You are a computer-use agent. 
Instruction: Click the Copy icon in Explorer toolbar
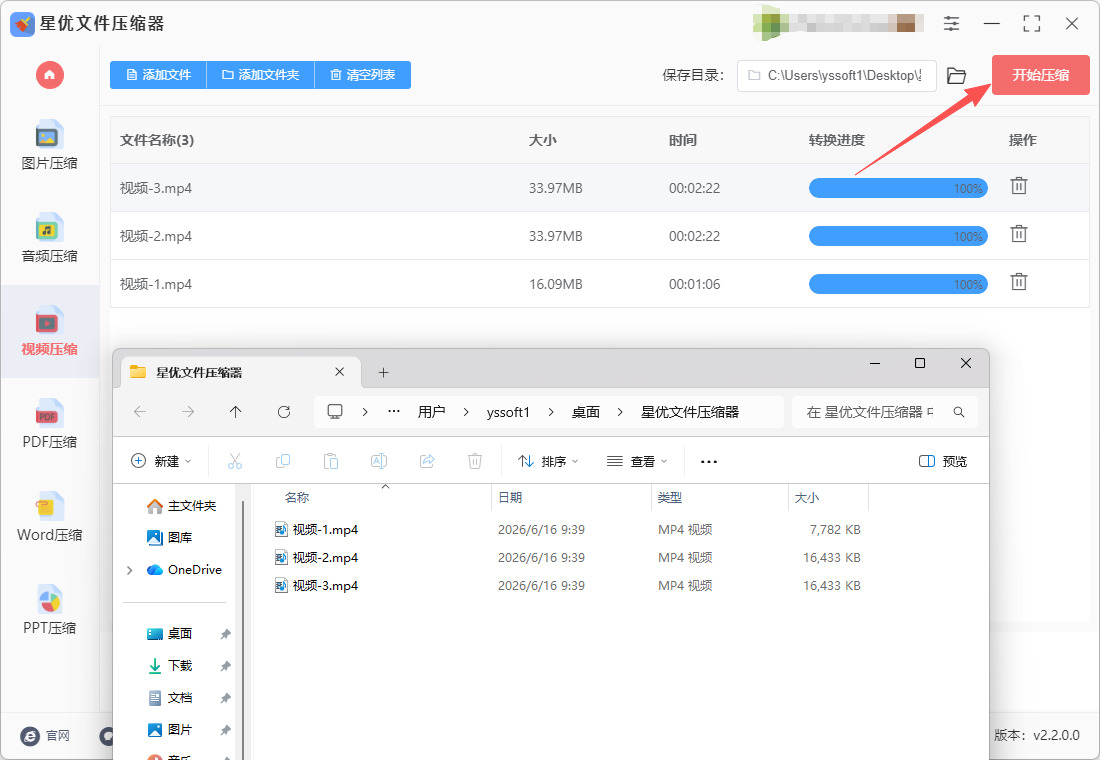(x=283, y=461)
